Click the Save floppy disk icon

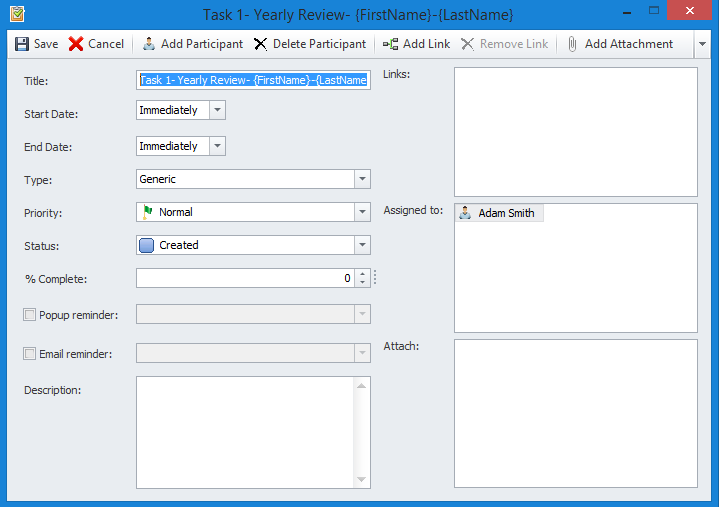[x=21, y=44]
